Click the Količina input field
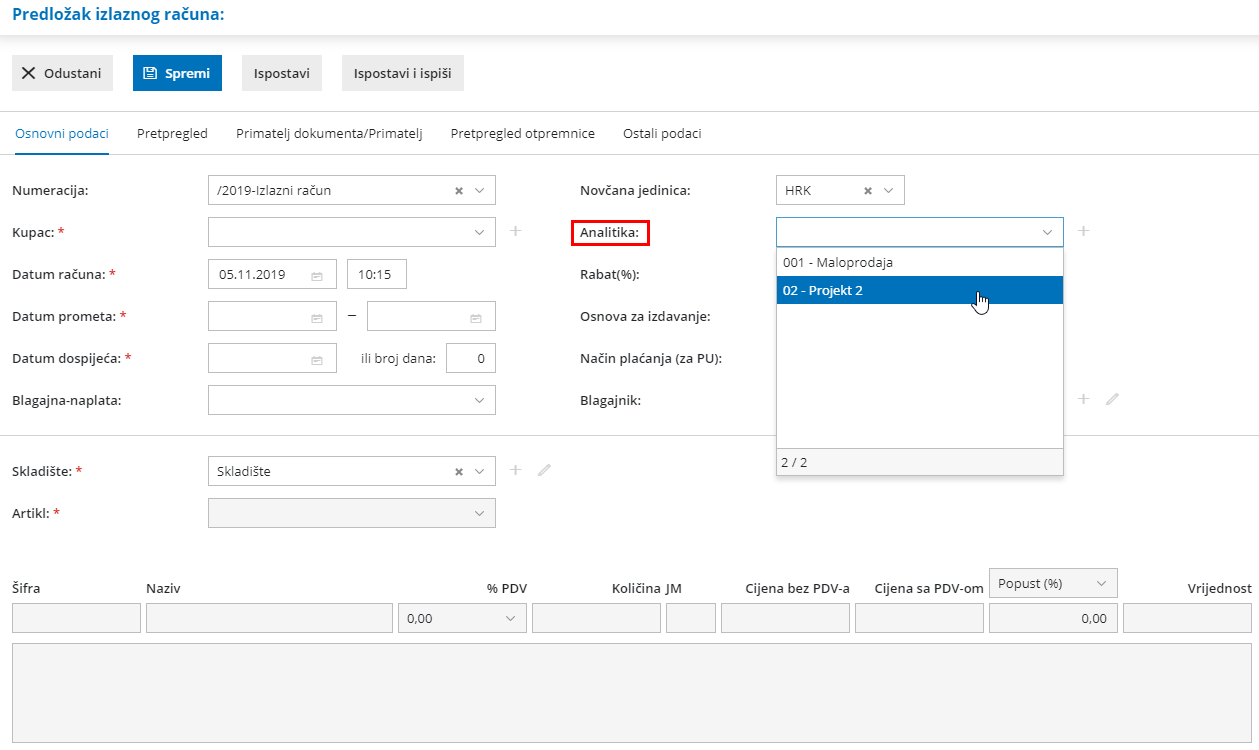This screenshot has width=1259, height=750. click(x=596, y=618)
